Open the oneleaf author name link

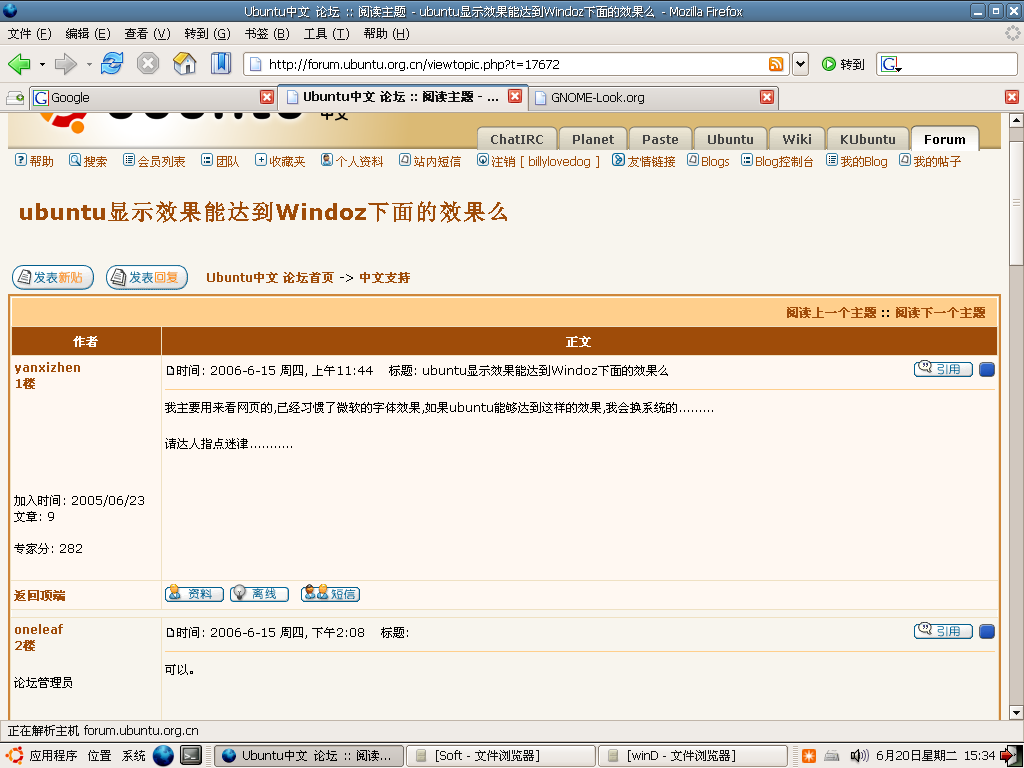39,630
